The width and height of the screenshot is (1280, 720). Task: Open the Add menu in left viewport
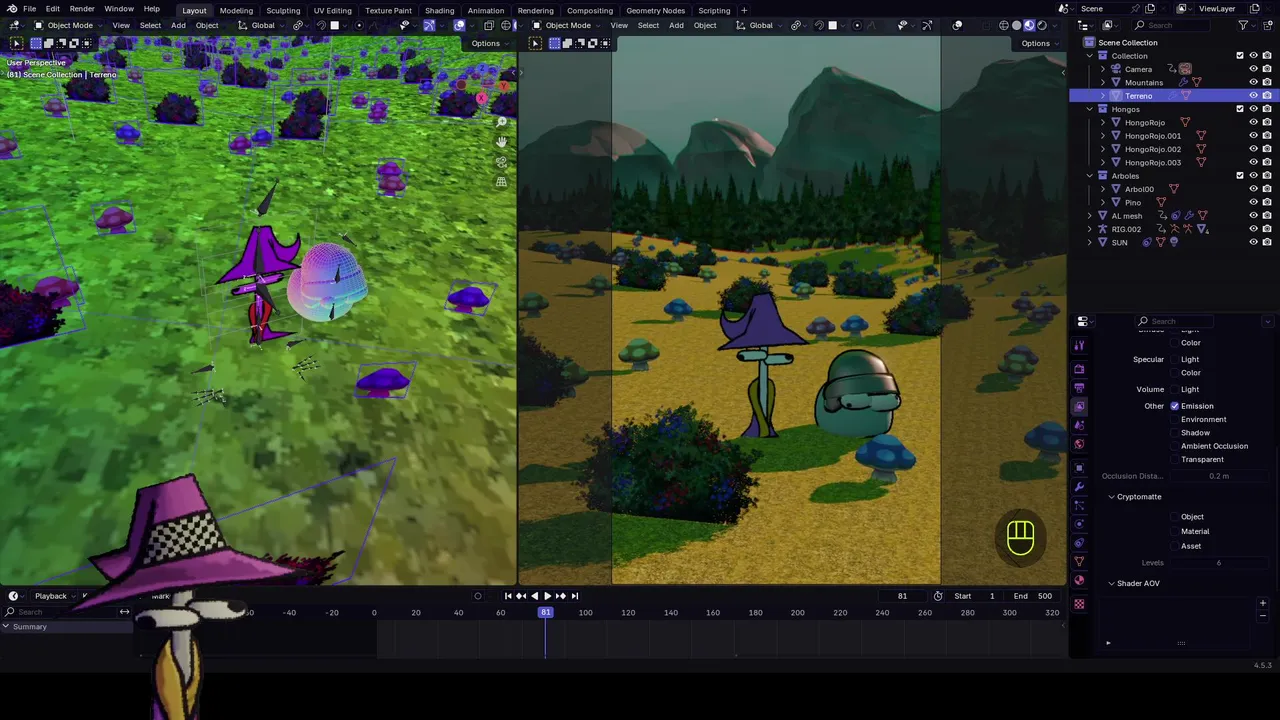tap(178, 25)
